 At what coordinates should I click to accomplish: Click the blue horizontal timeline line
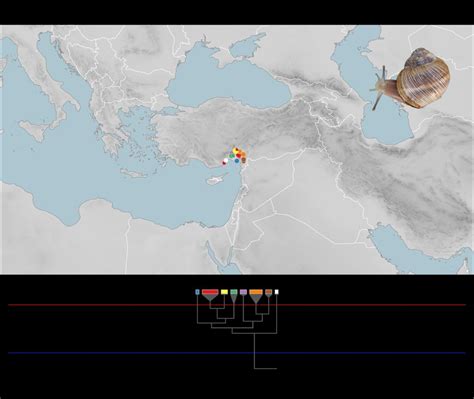(x=237, y=353)
